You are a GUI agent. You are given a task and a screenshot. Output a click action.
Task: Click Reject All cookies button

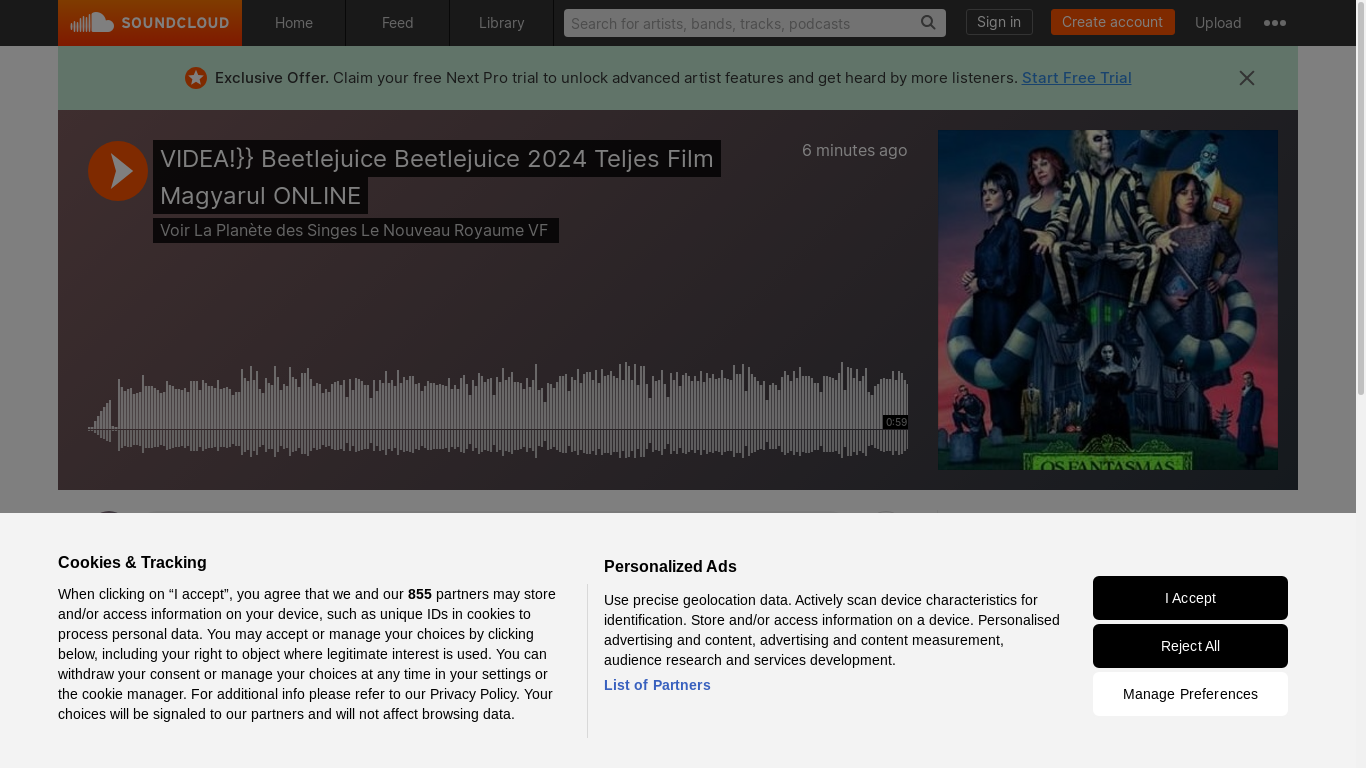(1190, 646)
